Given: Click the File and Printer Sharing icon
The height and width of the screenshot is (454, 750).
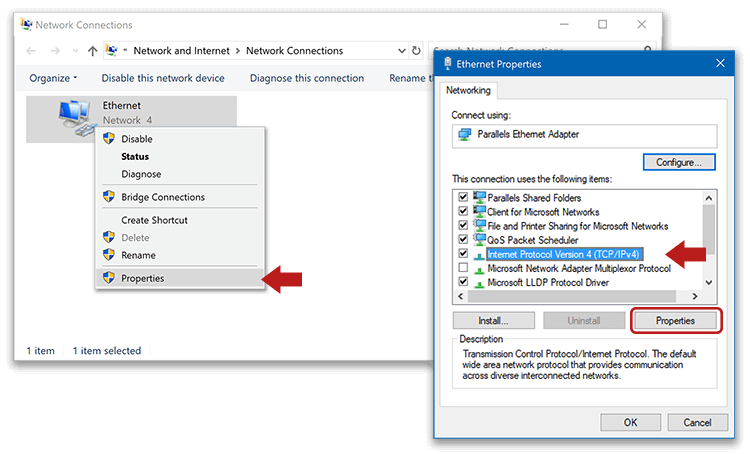Looking at the screenshot, I should (479, 225).
